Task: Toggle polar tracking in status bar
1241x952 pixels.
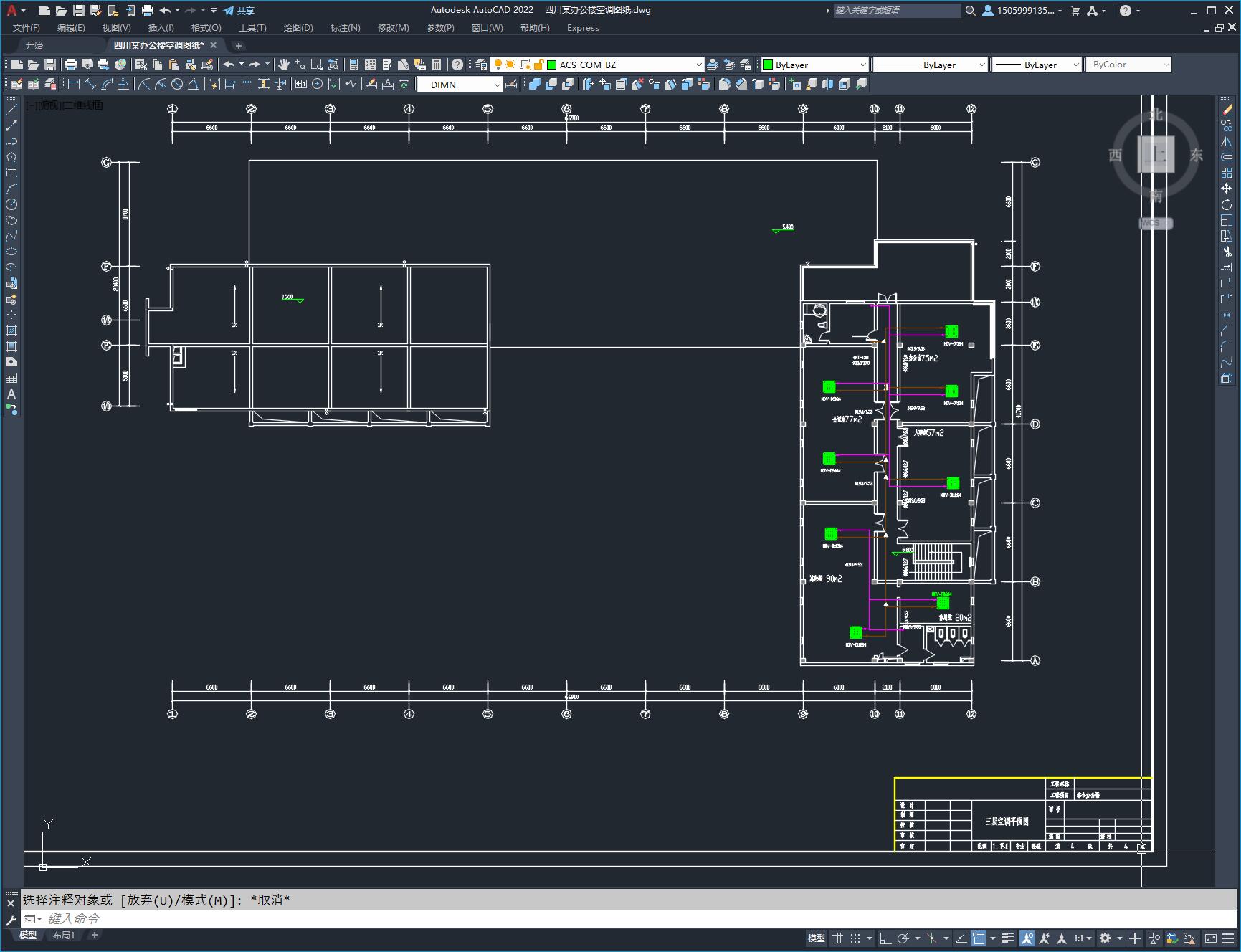Action: pyautogui.click(x=903, y=938)
